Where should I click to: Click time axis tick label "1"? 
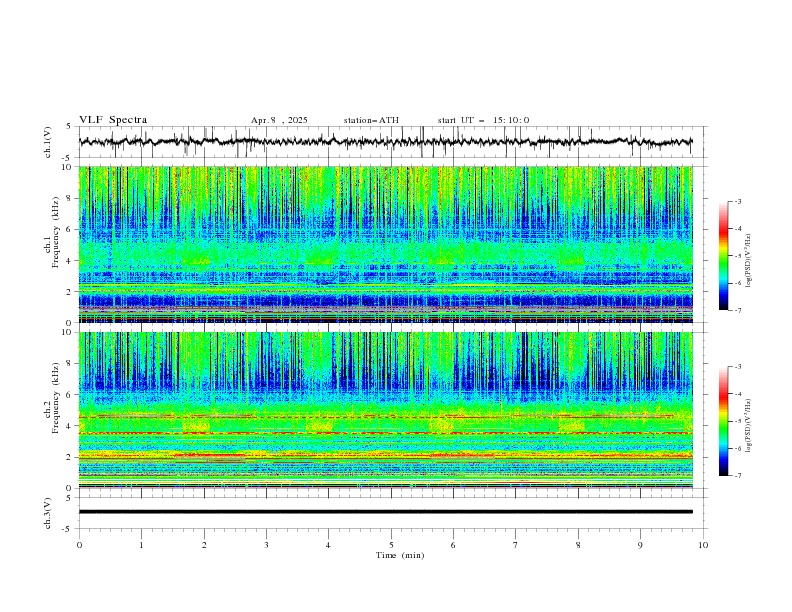[141, 545]
